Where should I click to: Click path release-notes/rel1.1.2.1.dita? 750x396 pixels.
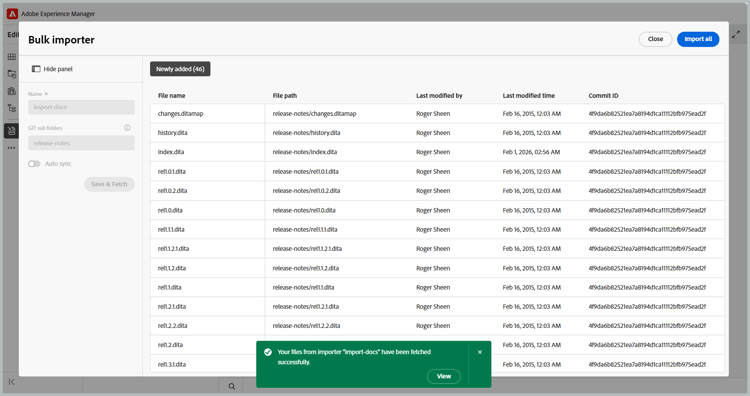click(x=307, y=249)
